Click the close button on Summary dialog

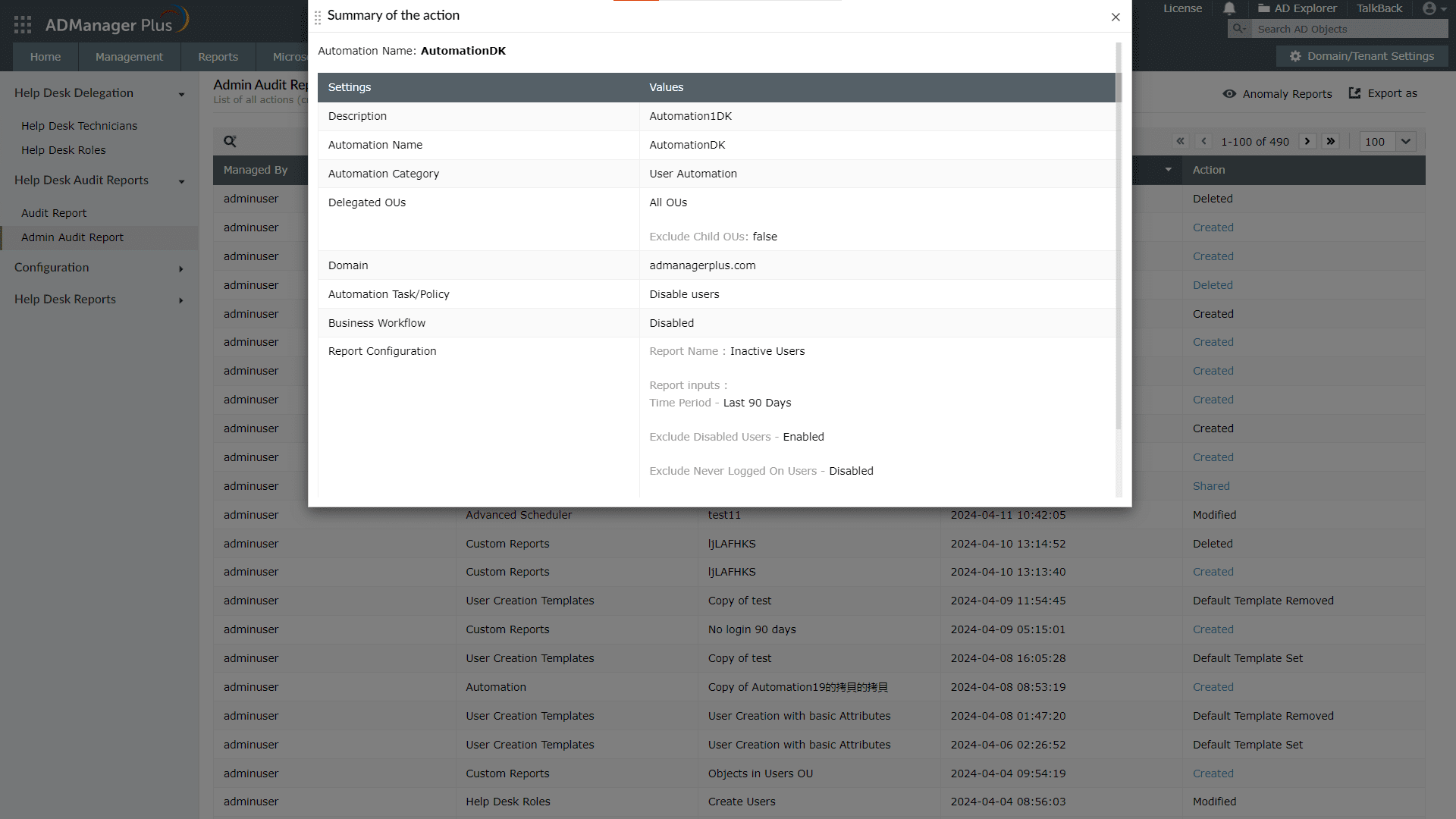tap(1116, 17)
